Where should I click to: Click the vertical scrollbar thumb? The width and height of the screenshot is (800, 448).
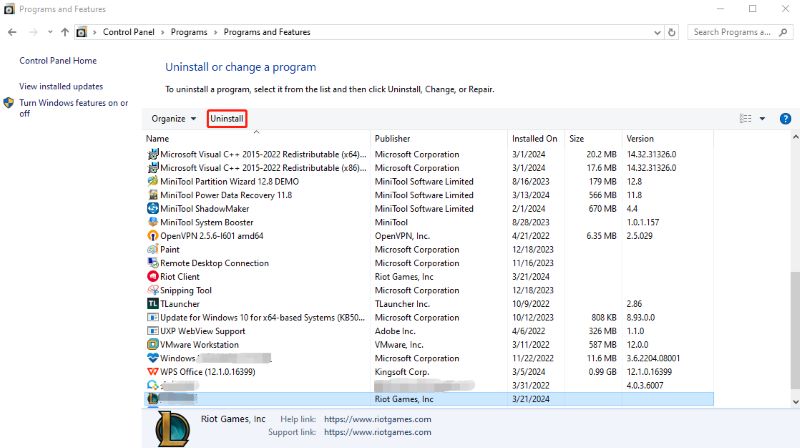tap(795, 330)
